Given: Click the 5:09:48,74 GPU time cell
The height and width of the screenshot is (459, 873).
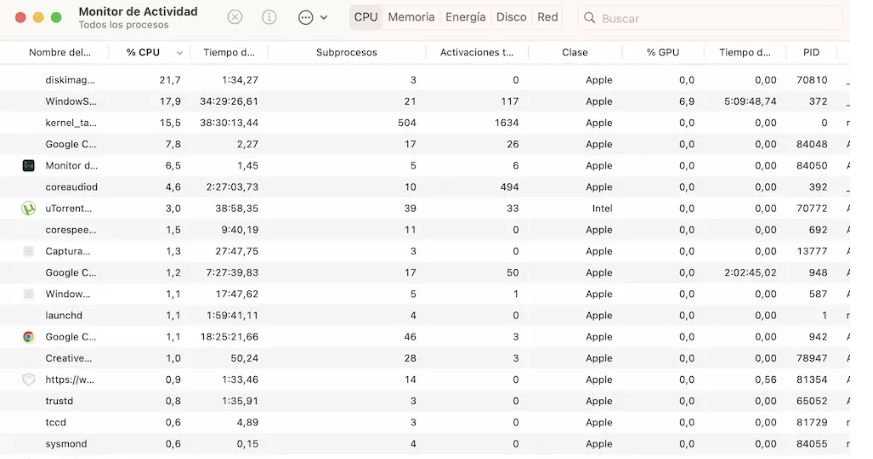Looking at the screenshot, I should (750, 101).
